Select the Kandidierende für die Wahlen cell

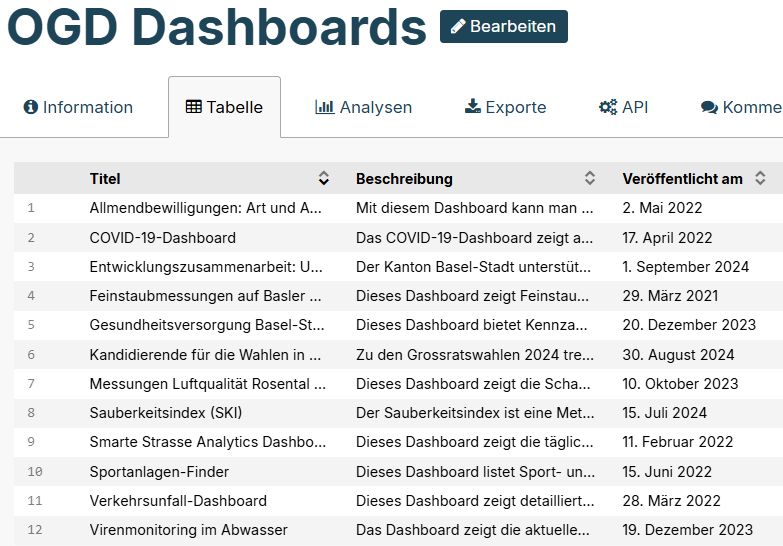pyautogui.click(x=206, y=355)
